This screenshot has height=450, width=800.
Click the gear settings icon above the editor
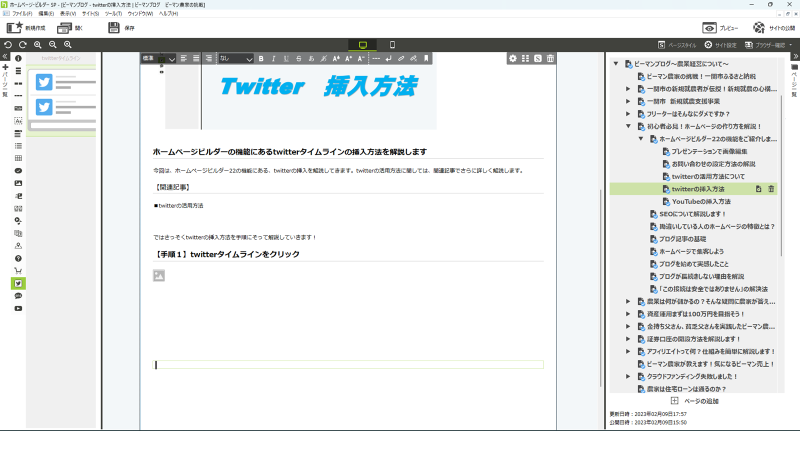point(512,59)
